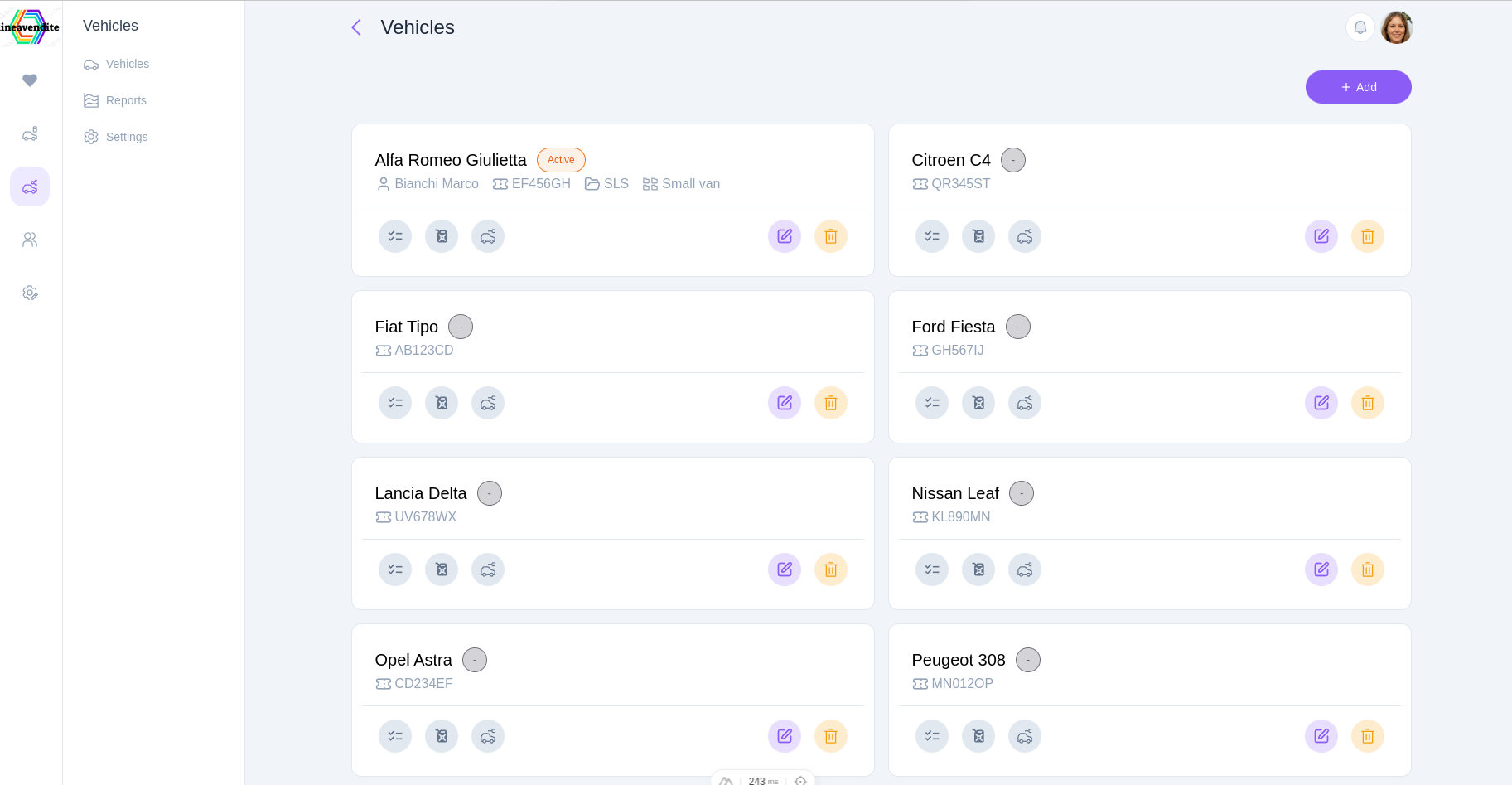Image resolution: width=1512 pixels, height=785 pixels.
Task: Click the app logo
Action: (30, 27)
